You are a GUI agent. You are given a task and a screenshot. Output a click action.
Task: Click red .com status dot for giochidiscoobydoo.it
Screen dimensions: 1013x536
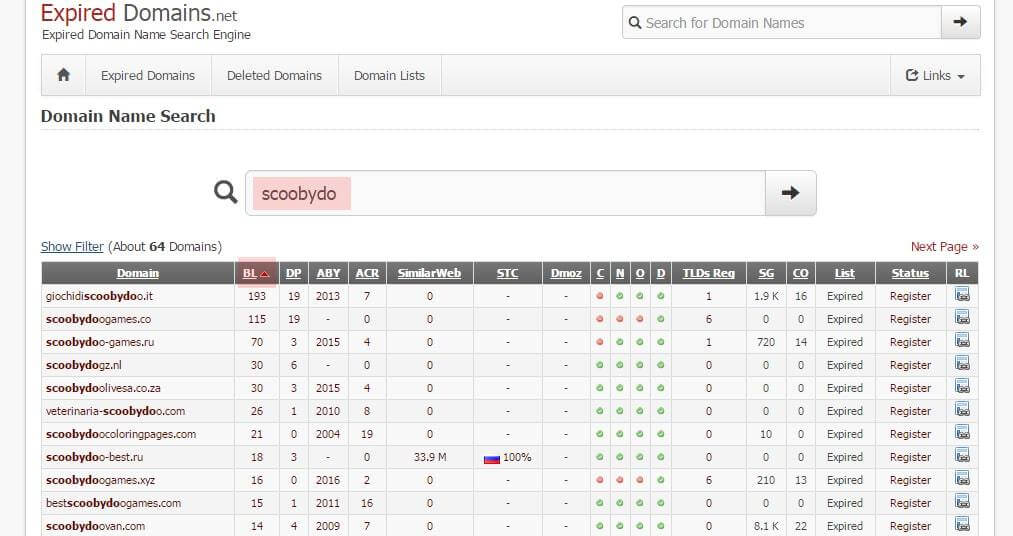click(600, 296)
